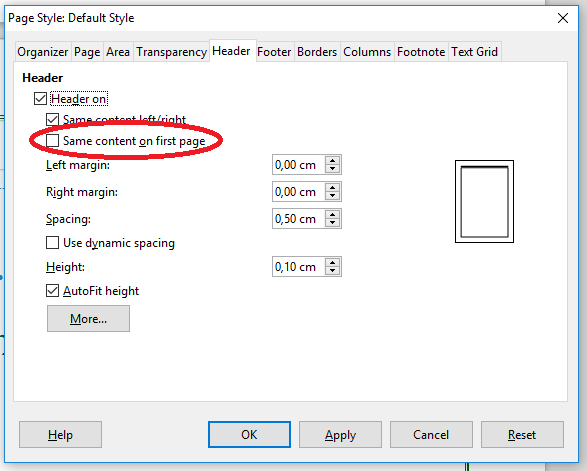Select the Text Grid tab
This screenshot has height=471, width=587.
(x=474, y=52)
